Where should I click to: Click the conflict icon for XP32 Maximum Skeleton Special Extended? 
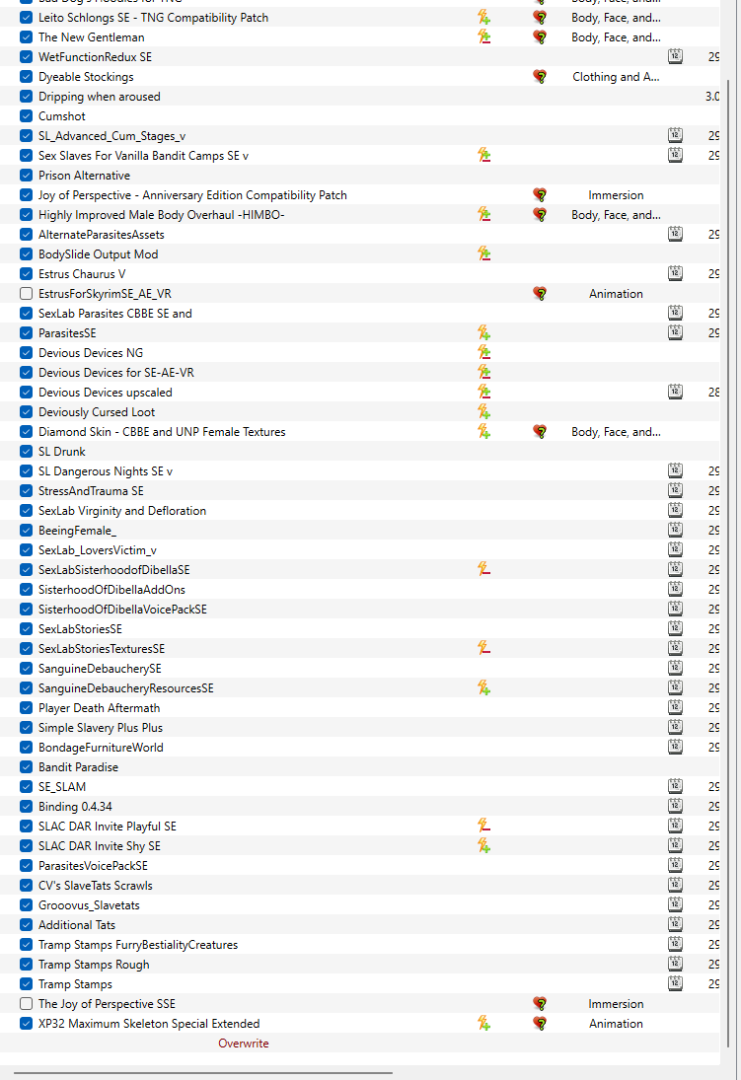[484, 1024]
